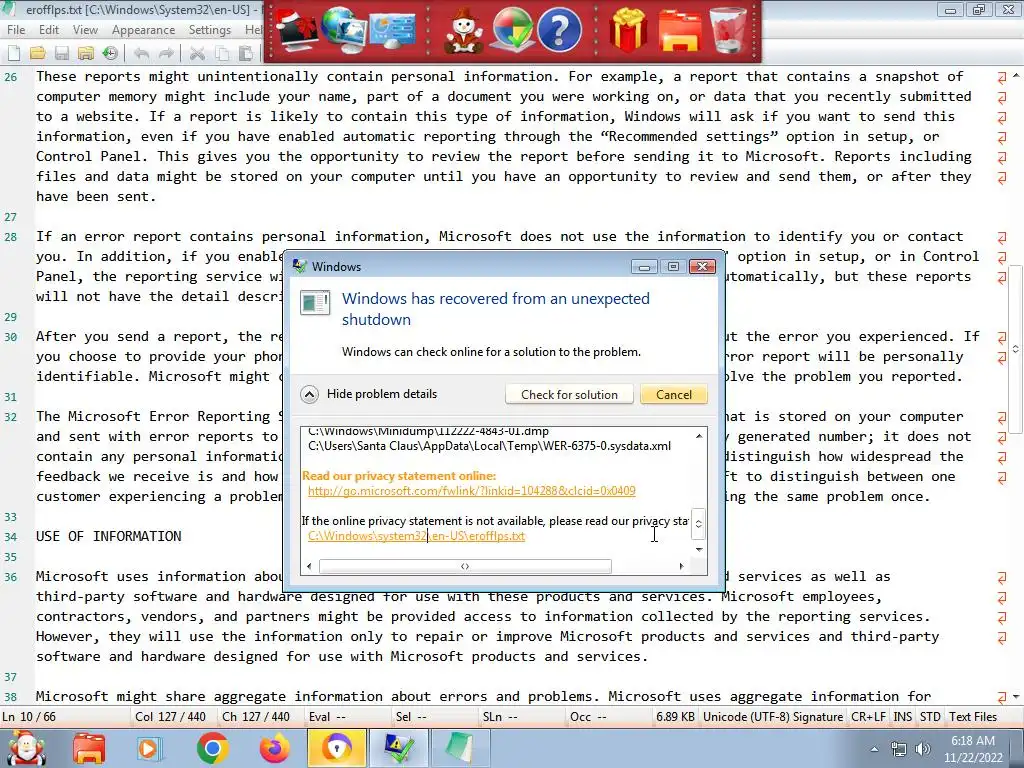Open the erofflps.txt local privacy file link
Viewport: 1024px width, 768px height.
(x=416, y=536)
